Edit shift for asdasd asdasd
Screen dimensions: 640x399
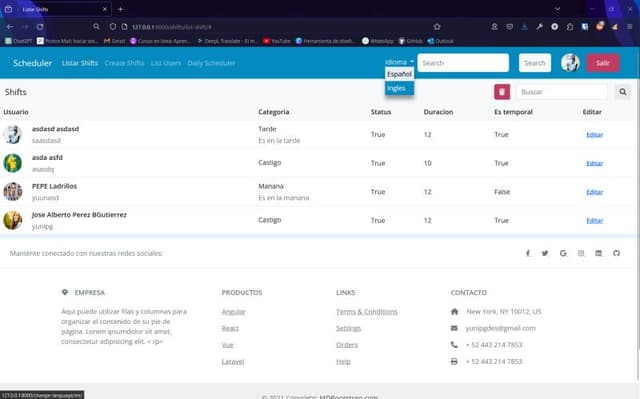(x=594, y=135)
